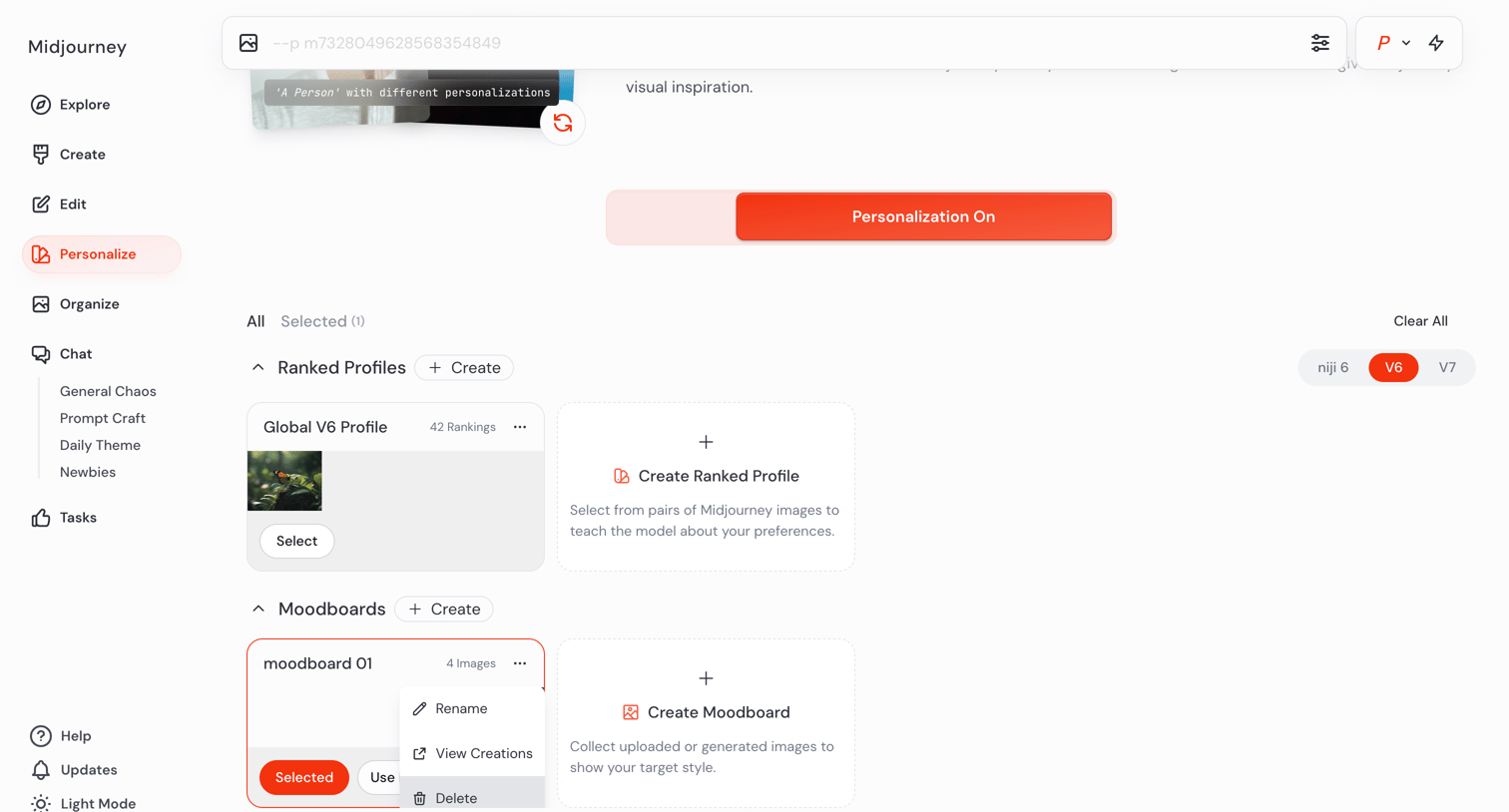Image resolution: width=1509 pixels, height=812 pixels.
Task: Collapse the Moodboards section chevron
Action: coord(258,609)
